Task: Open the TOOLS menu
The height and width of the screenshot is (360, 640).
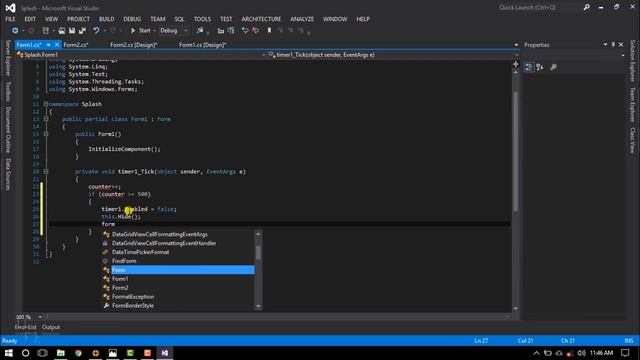Action: pyautogui.click(x=202, y=19)
